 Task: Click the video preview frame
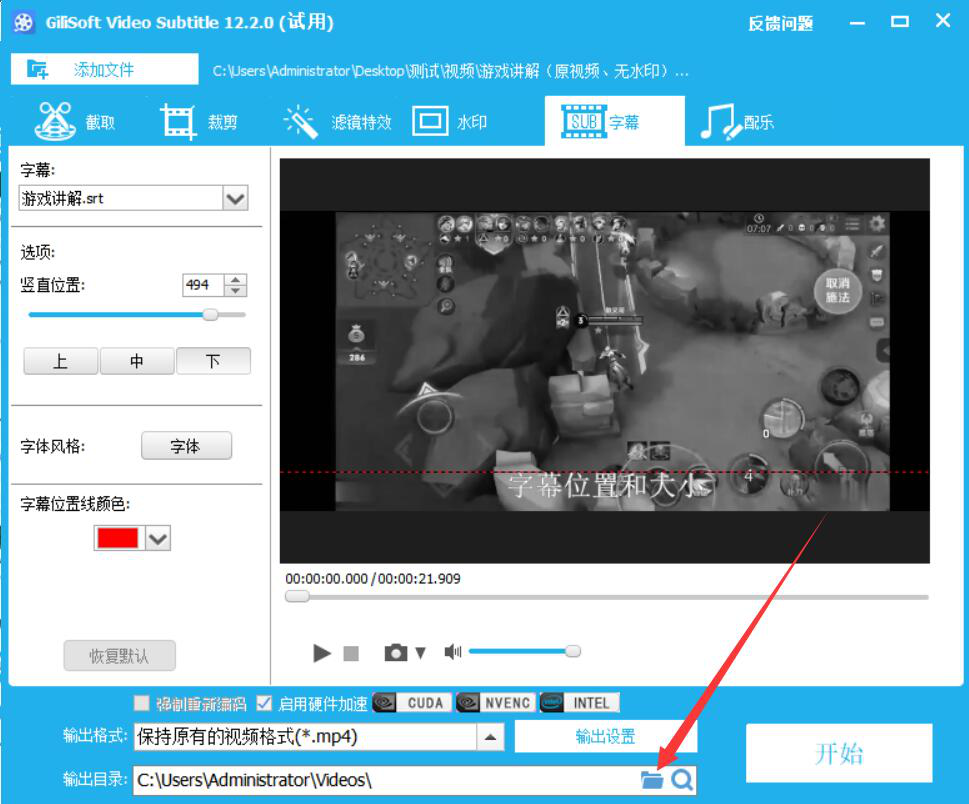pyautogui.click(x=604, y=360)
